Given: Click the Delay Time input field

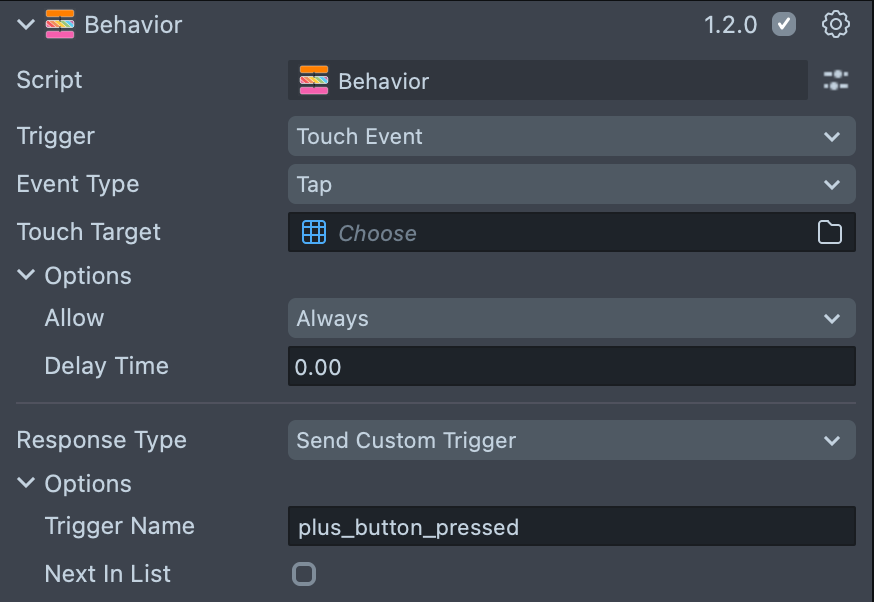Looking at the screenshot, I should coord(571,367).
